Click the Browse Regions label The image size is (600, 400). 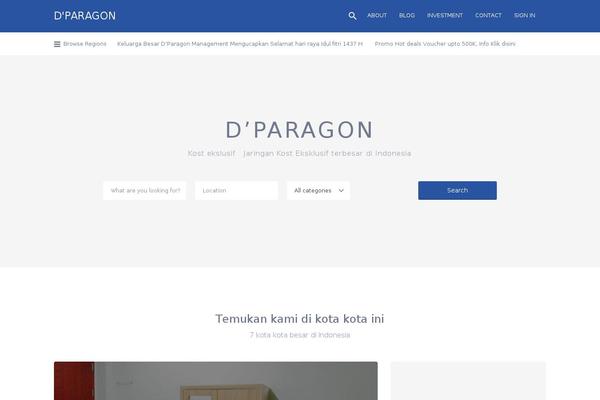pos(85,44)
